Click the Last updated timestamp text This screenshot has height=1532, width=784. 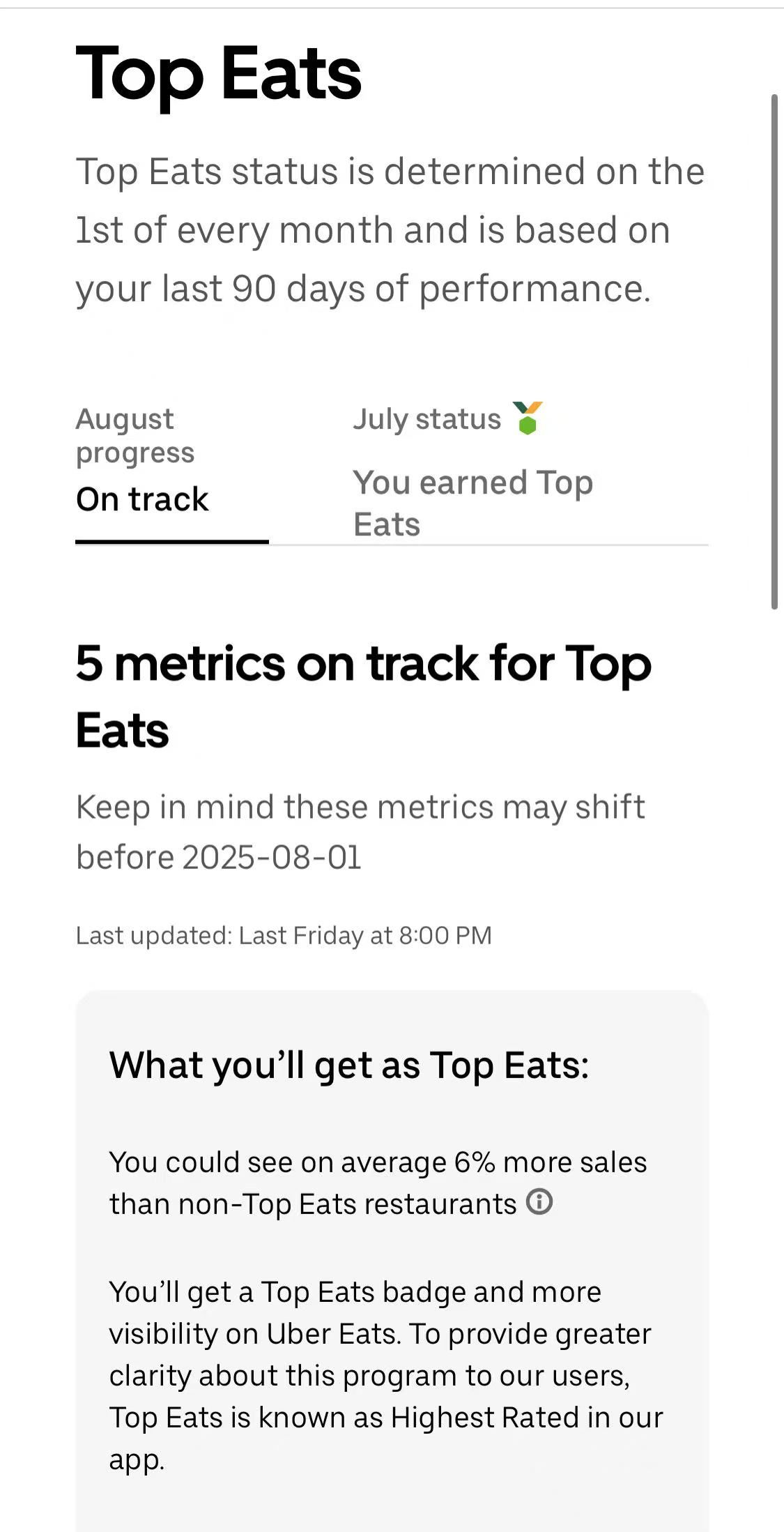284,936
